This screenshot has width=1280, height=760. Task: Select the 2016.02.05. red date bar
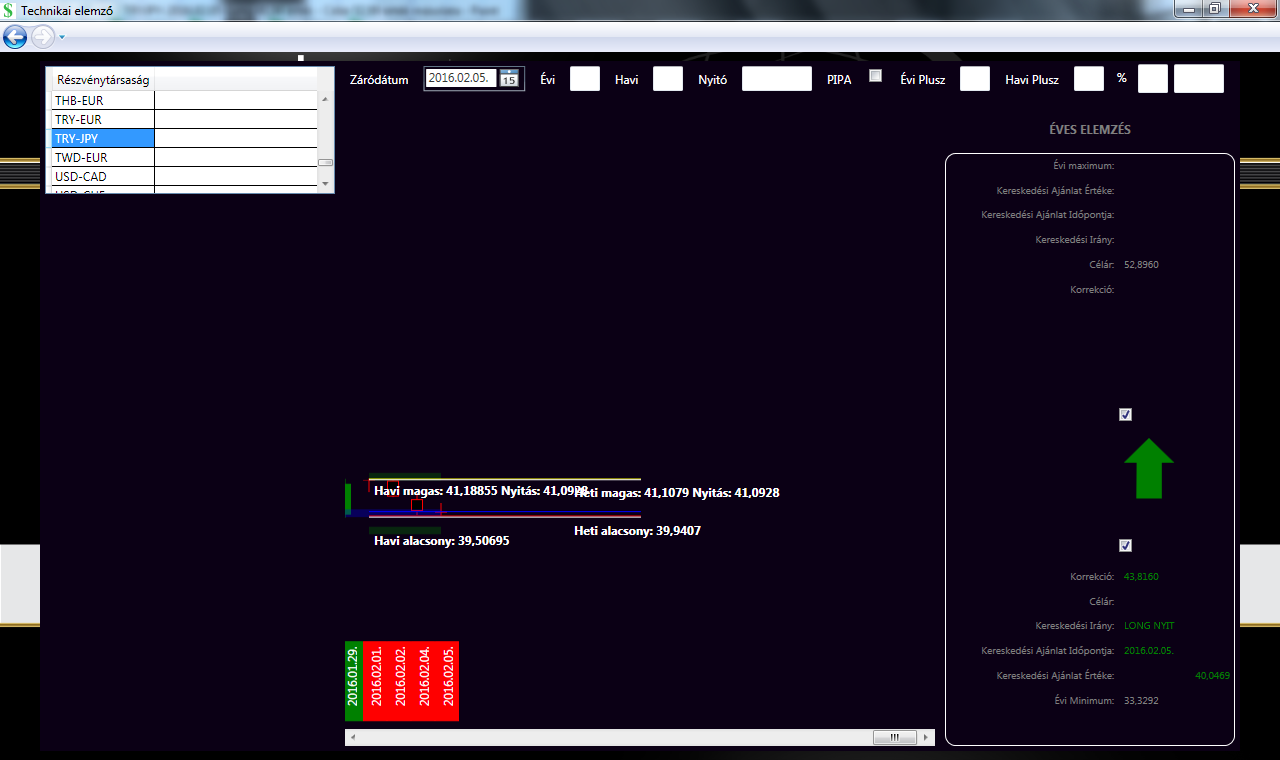(x=449, y=681)
